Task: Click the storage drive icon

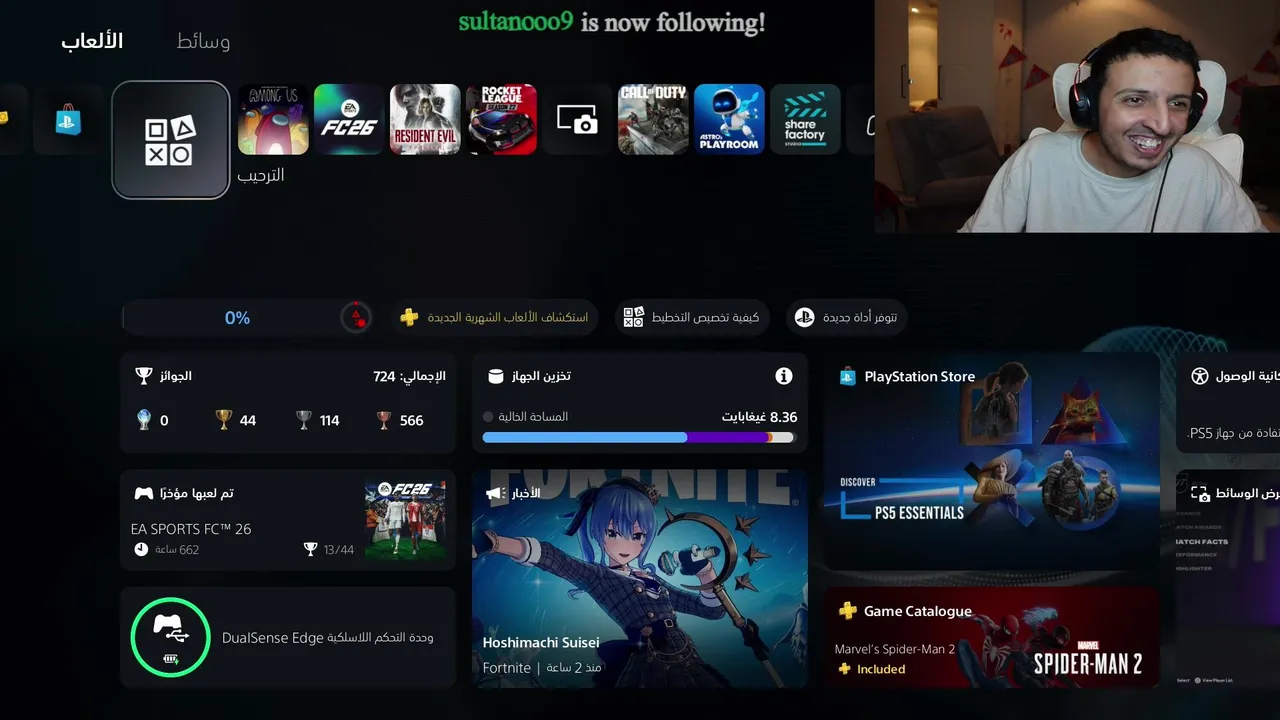Action: (495, 376)
